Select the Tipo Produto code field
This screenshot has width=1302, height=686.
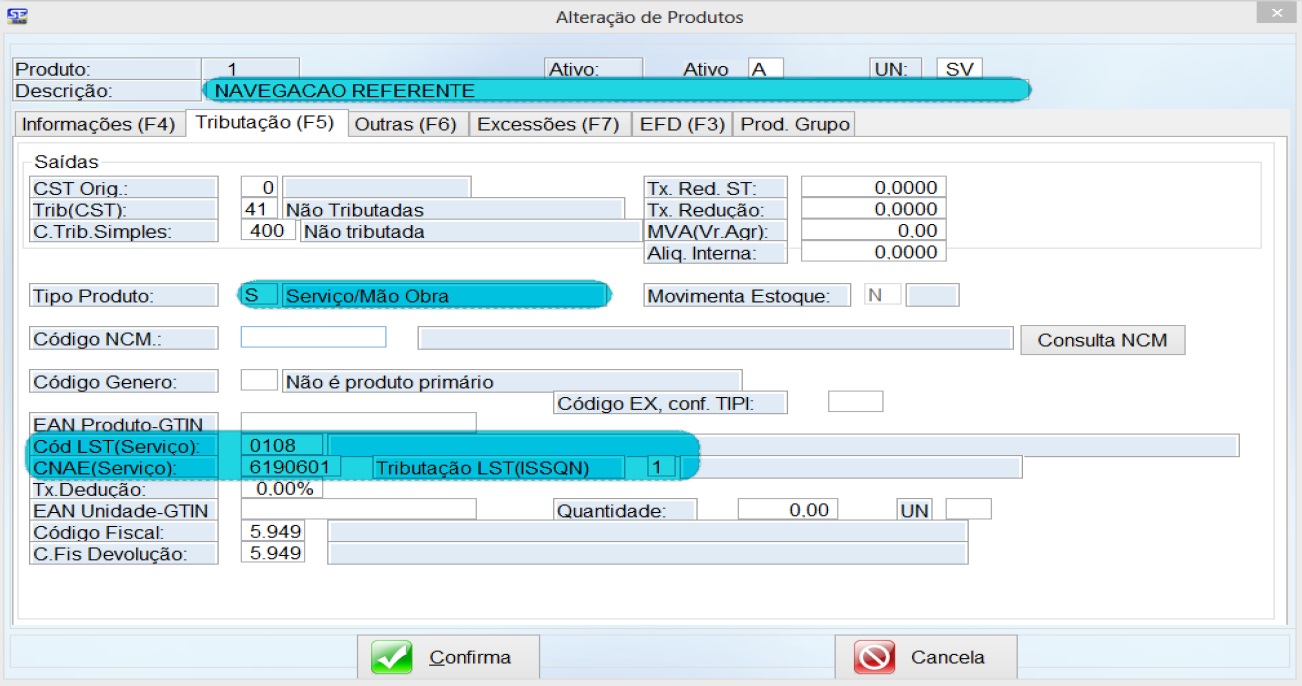tap(259, 295)
